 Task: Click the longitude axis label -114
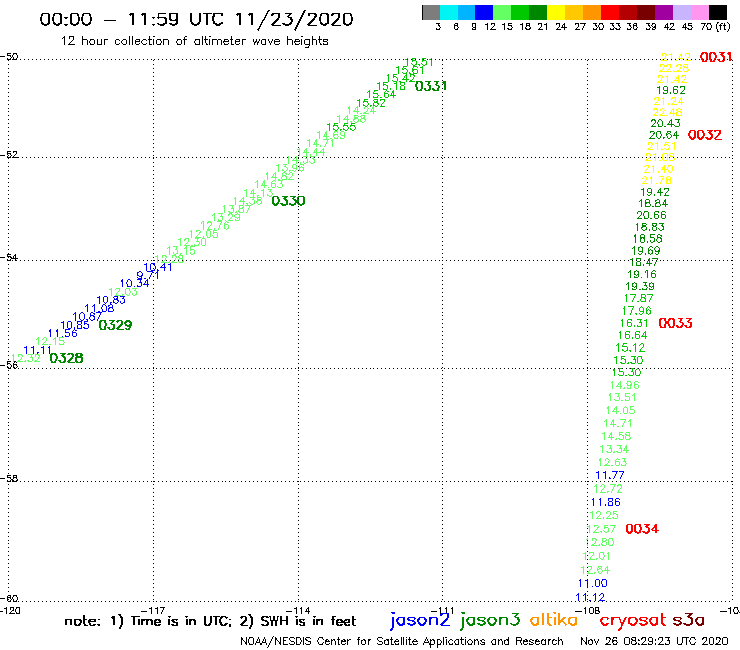click(298, 610)
